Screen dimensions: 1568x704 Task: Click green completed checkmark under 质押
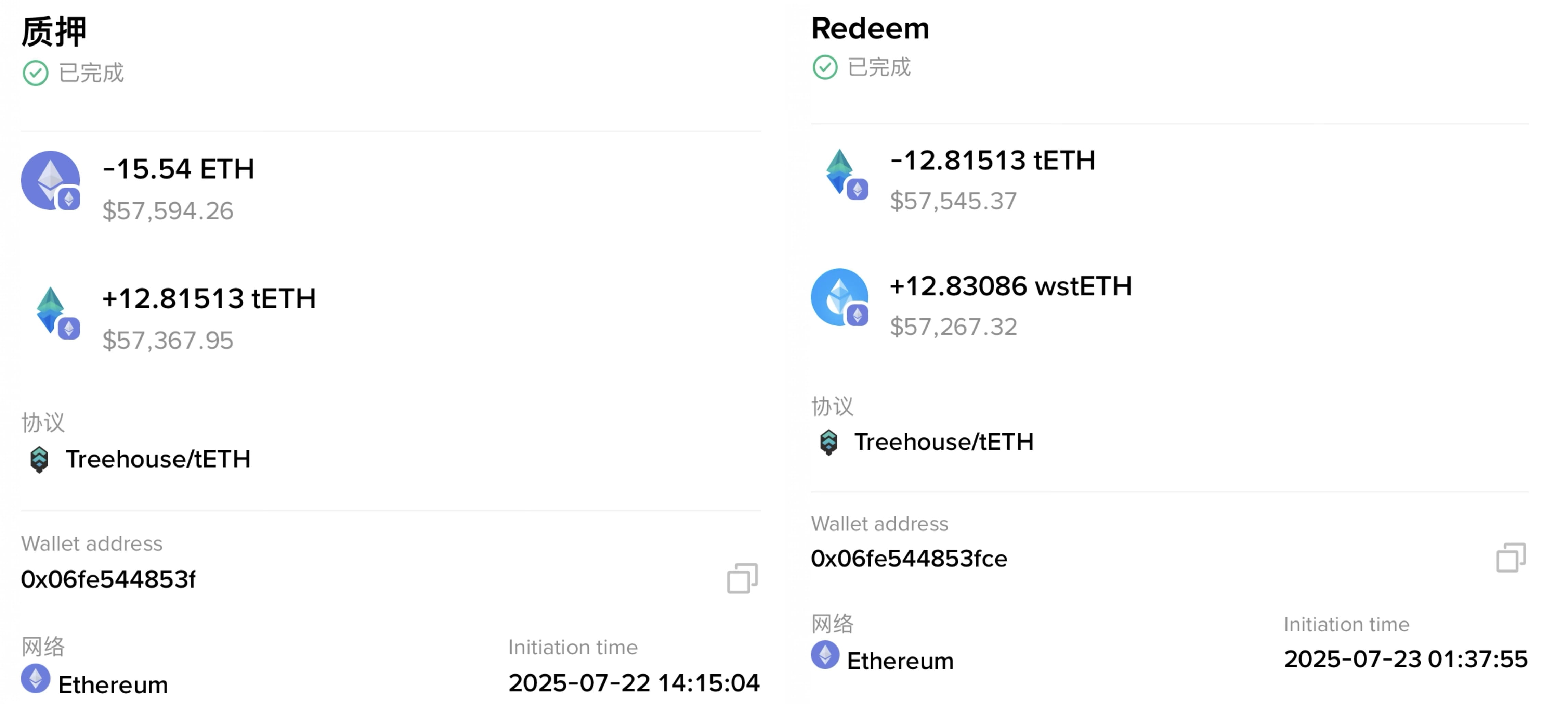pos(35,73)
